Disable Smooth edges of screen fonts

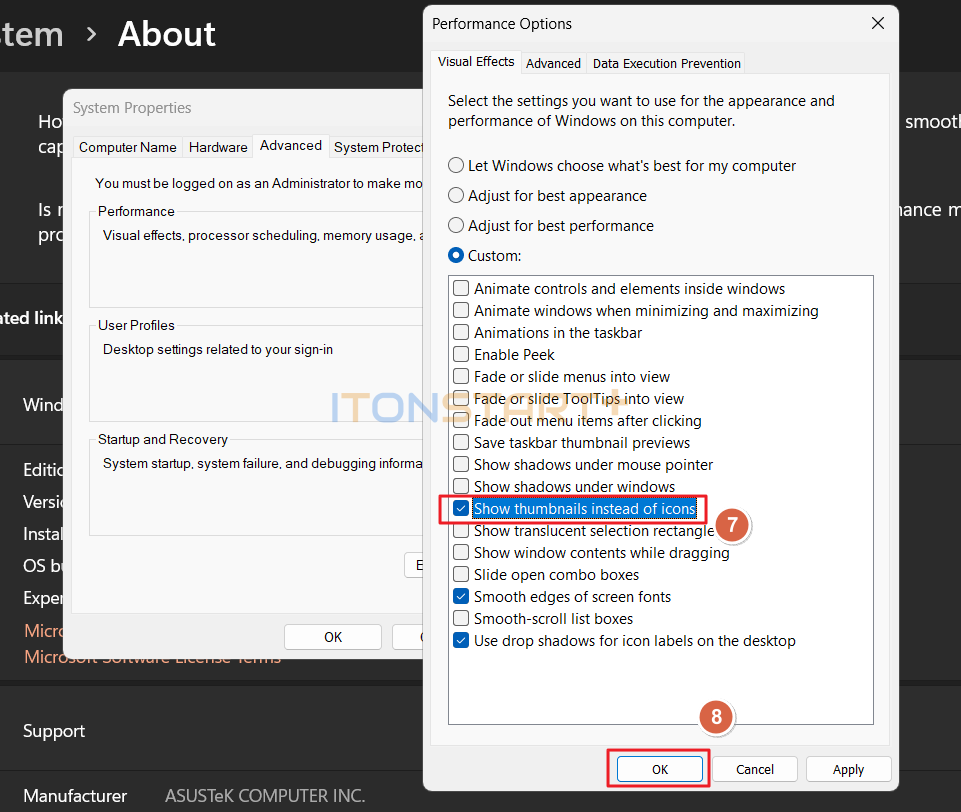(x=461, y=597)
